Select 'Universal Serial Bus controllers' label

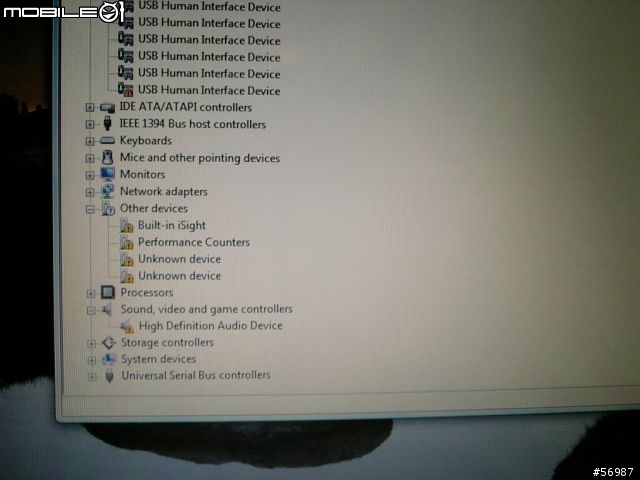196,375
